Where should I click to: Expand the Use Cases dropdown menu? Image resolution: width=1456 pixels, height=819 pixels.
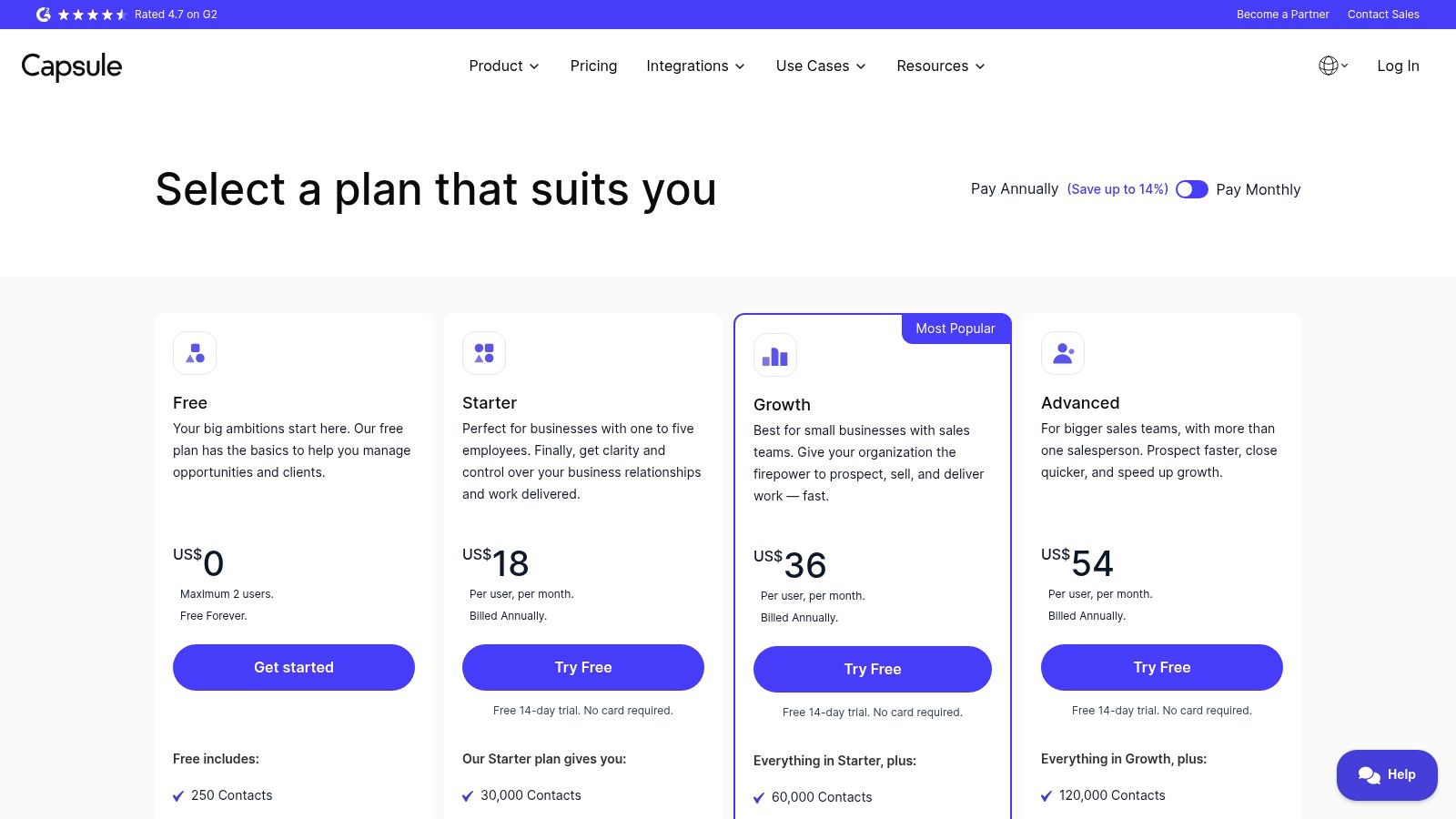821,66
